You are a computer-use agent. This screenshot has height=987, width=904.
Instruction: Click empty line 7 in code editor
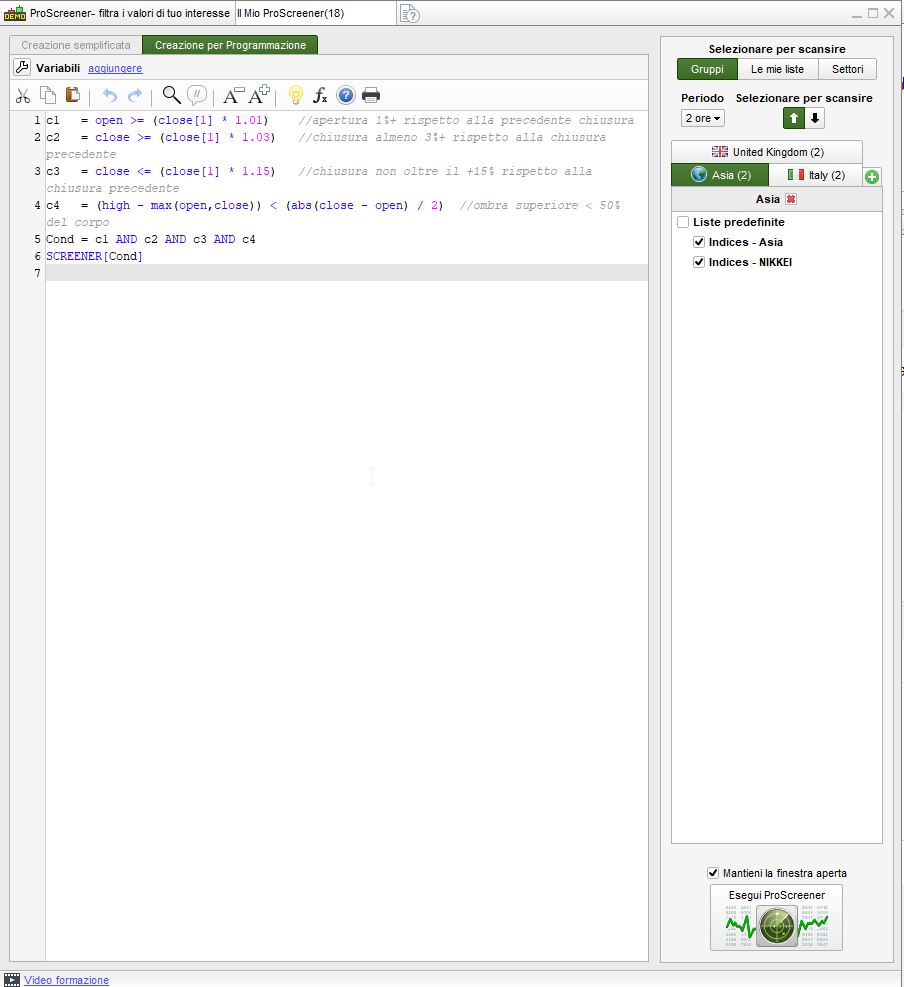pos(346,273)
